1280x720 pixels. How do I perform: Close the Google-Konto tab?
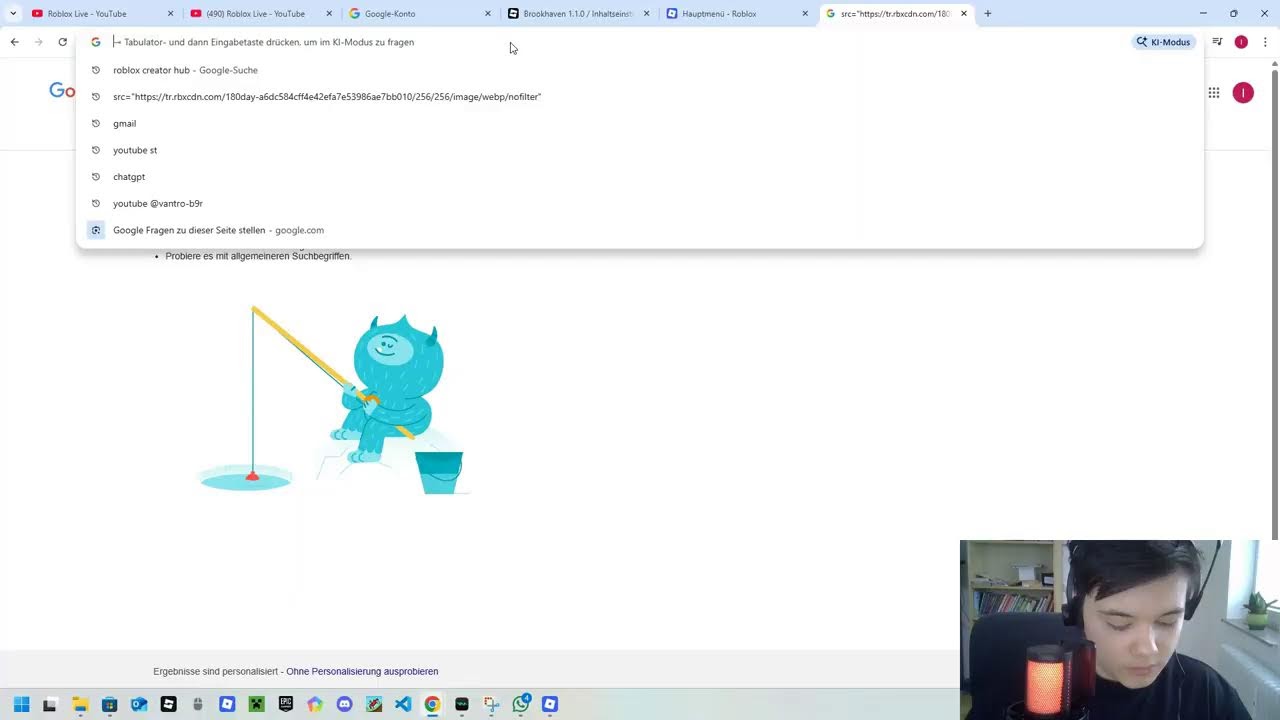488,14
